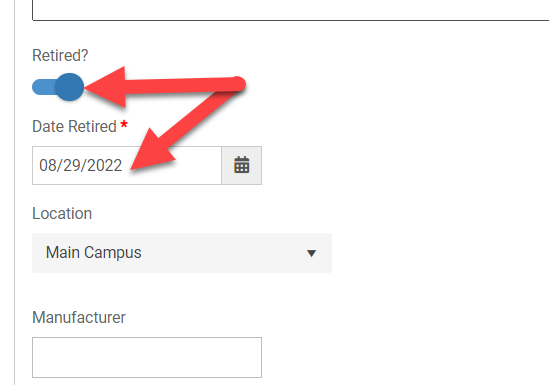This screenshot has width=549, height=385.
Task: Click the dark blue Retired toggle knob
Action: (69, 87)
